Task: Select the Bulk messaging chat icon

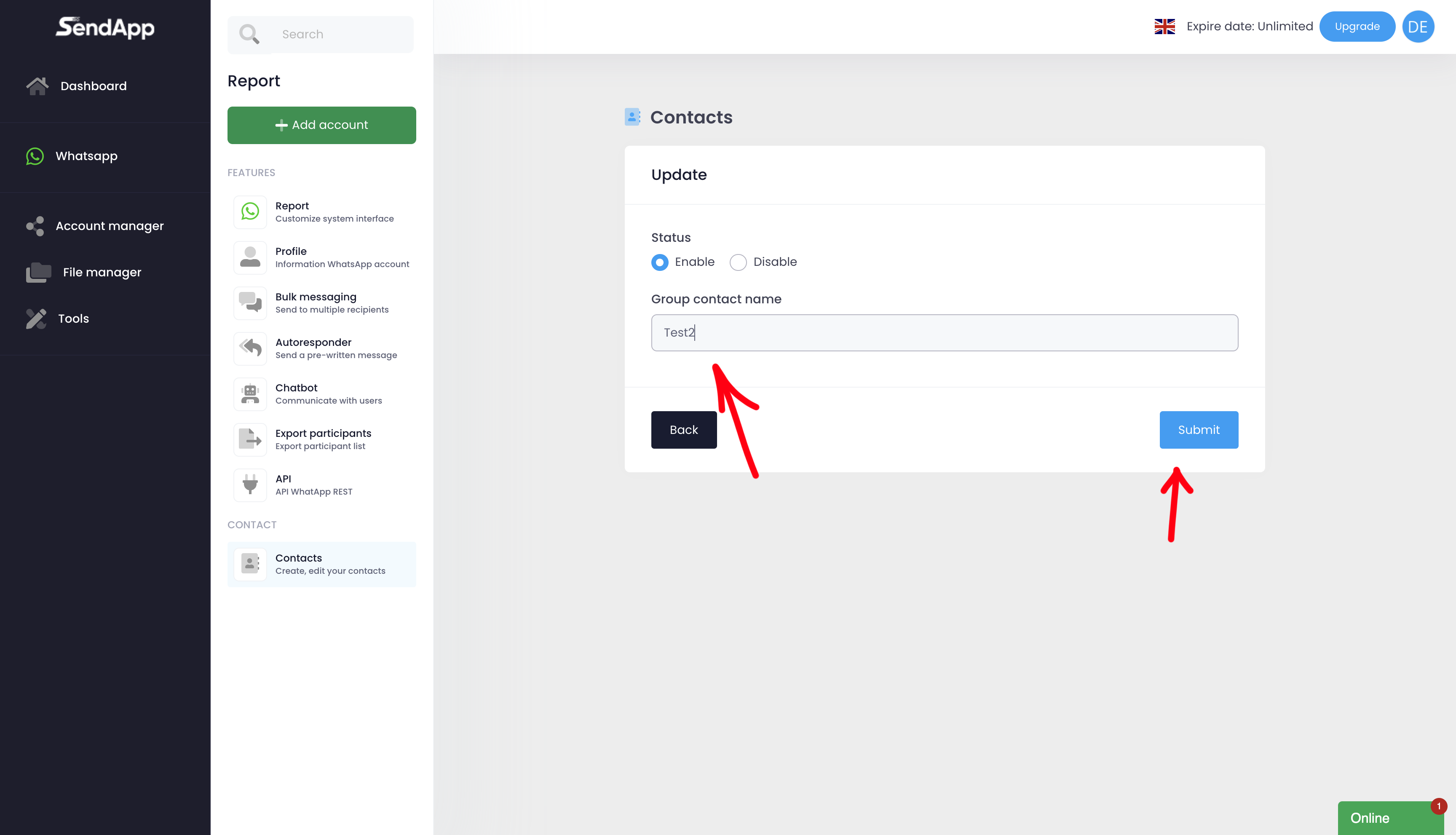Action: point(250,303)
